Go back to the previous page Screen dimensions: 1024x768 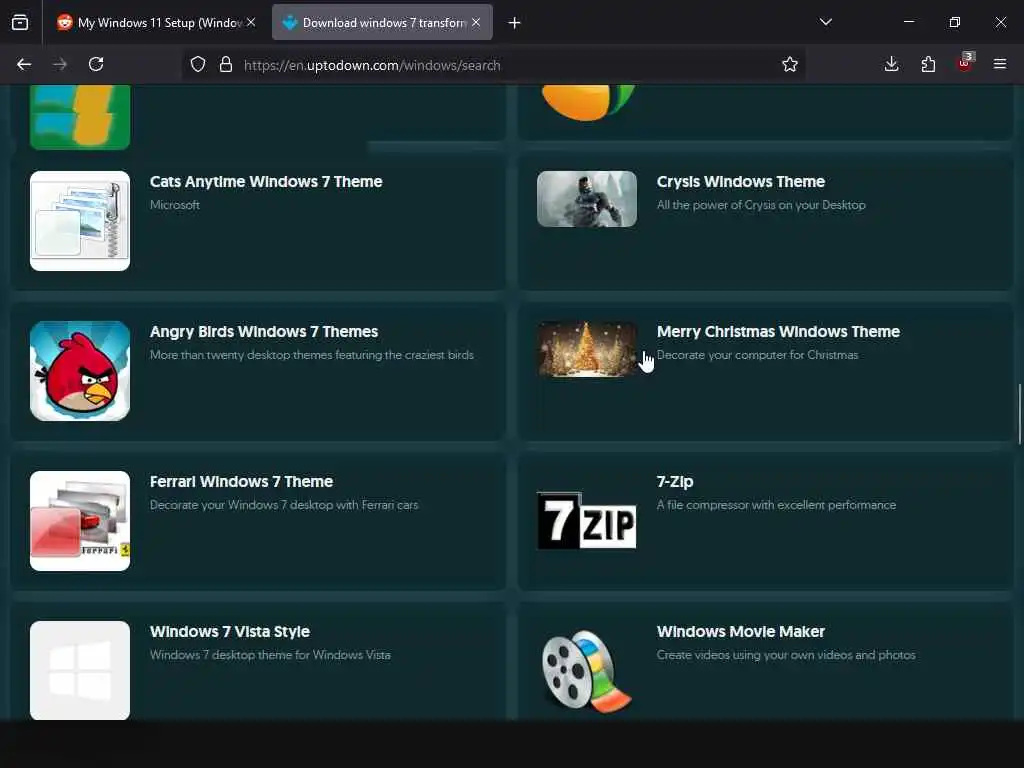coord(24,64)
